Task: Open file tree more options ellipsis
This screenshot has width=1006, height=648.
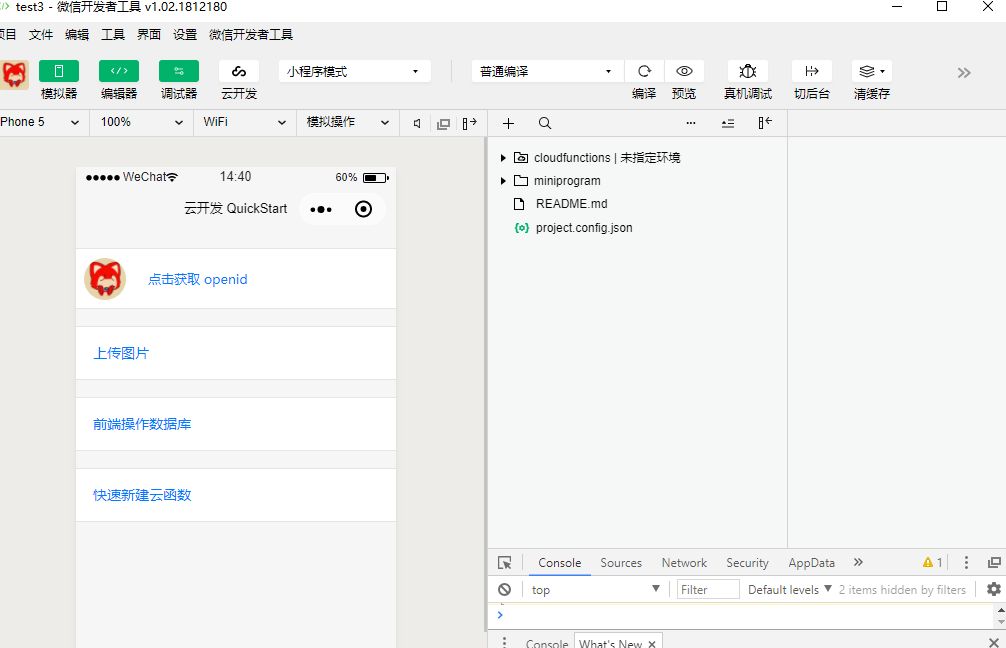Action: (691, 123)
